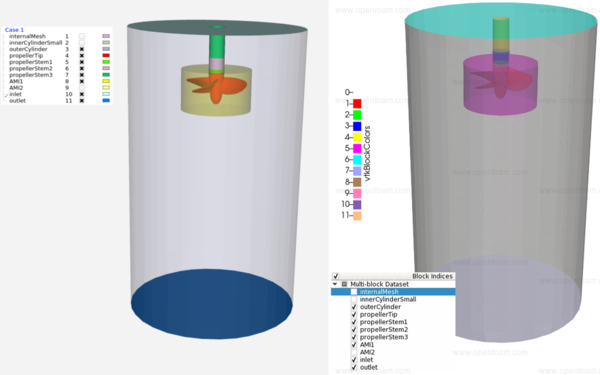Screen dimensions: 600x375
Task: Click the magenta legend swatch labeled 5
Action: [357, 148]
